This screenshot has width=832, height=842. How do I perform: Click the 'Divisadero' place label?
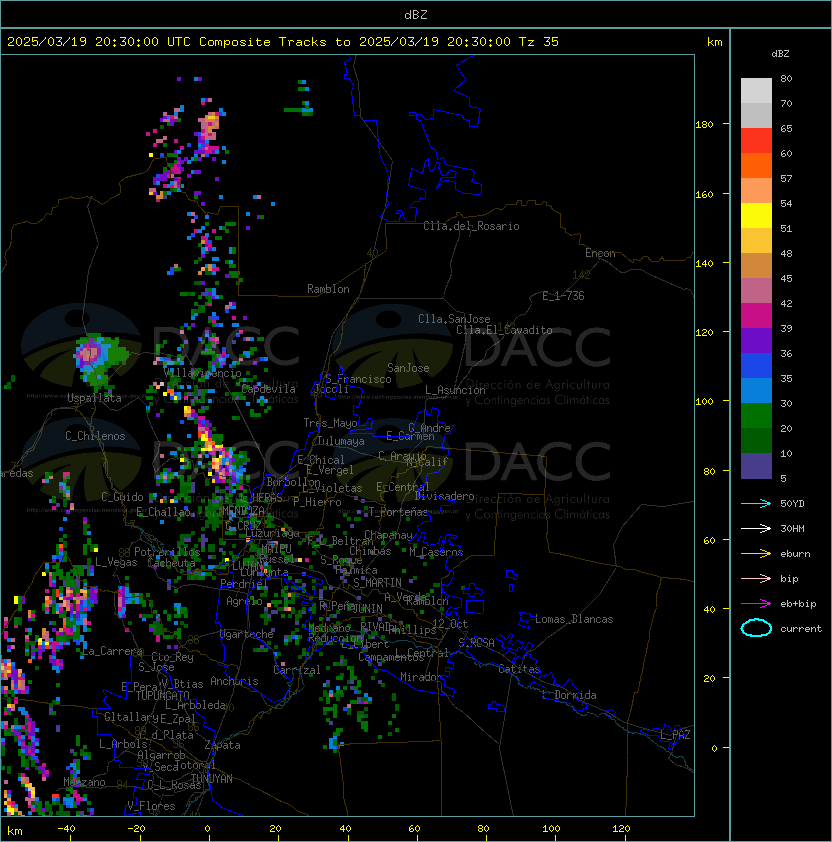pos(445,496)
